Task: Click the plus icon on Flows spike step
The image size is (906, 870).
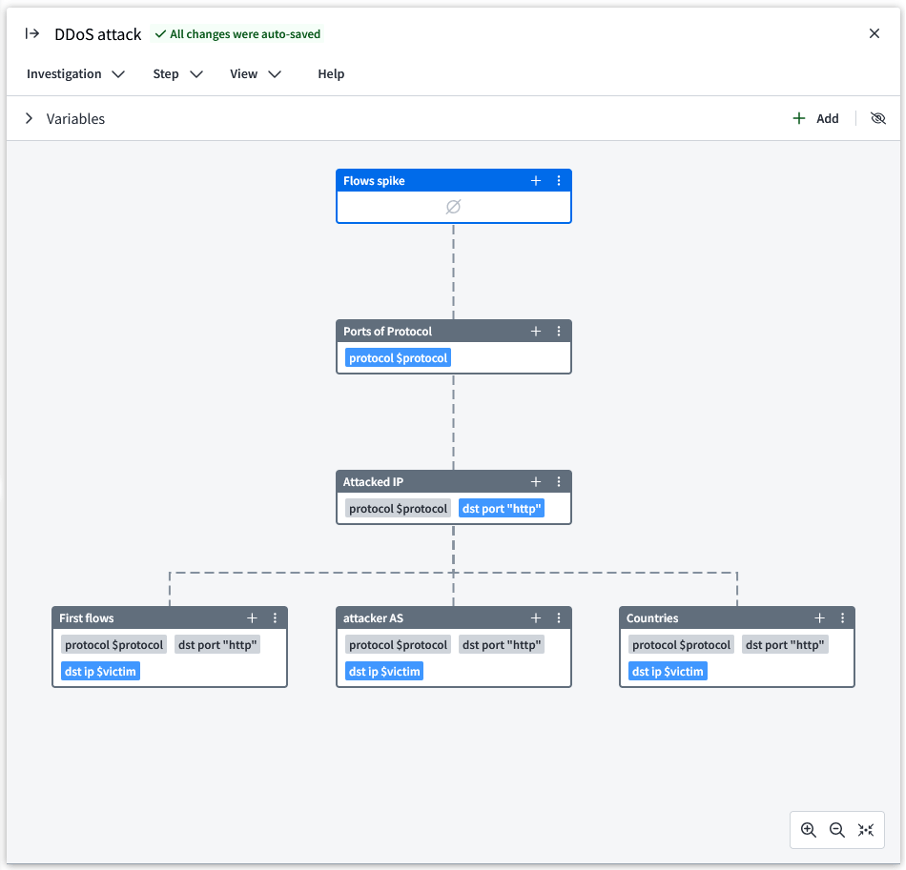Action: click(536, 181)
